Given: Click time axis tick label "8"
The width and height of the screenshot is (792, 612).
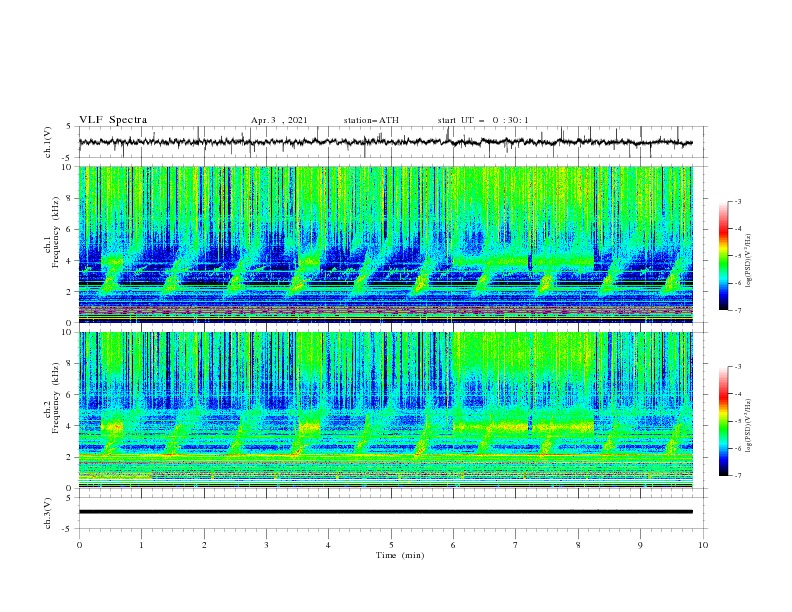Looking at the screenshot, I should click(578, 545).
